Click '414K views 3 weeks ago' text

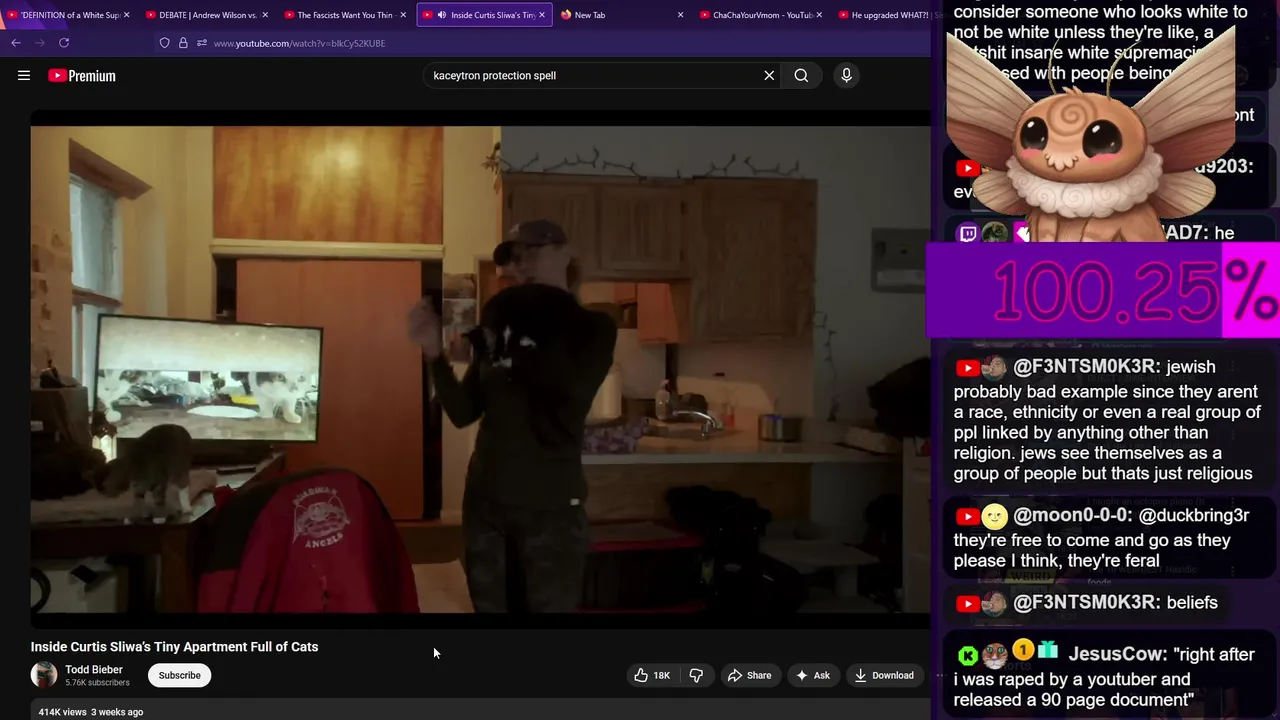91,712
